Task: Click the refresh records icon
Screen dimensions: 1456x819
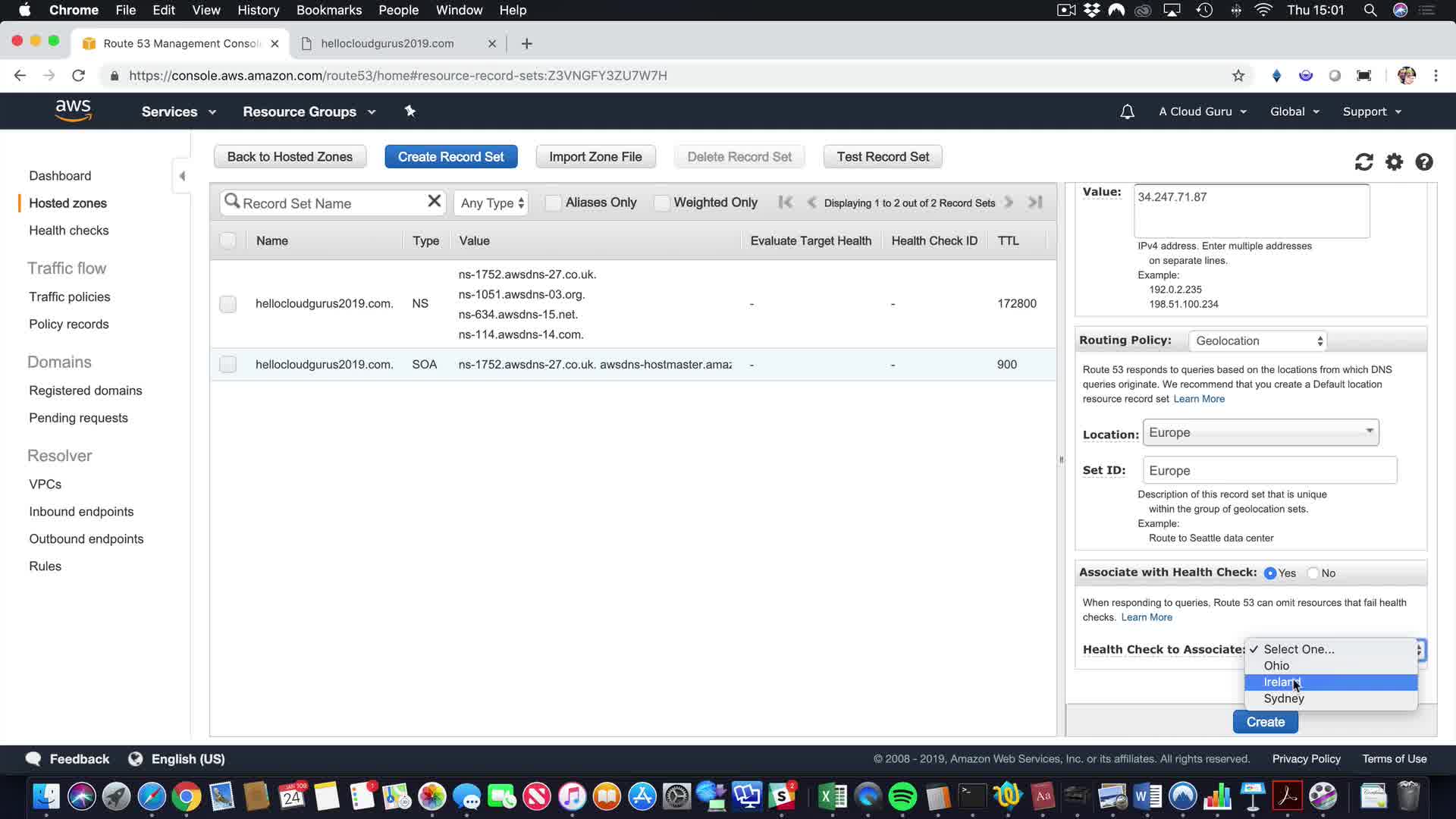Action: pyautogui.click(x=1363, y=162)
